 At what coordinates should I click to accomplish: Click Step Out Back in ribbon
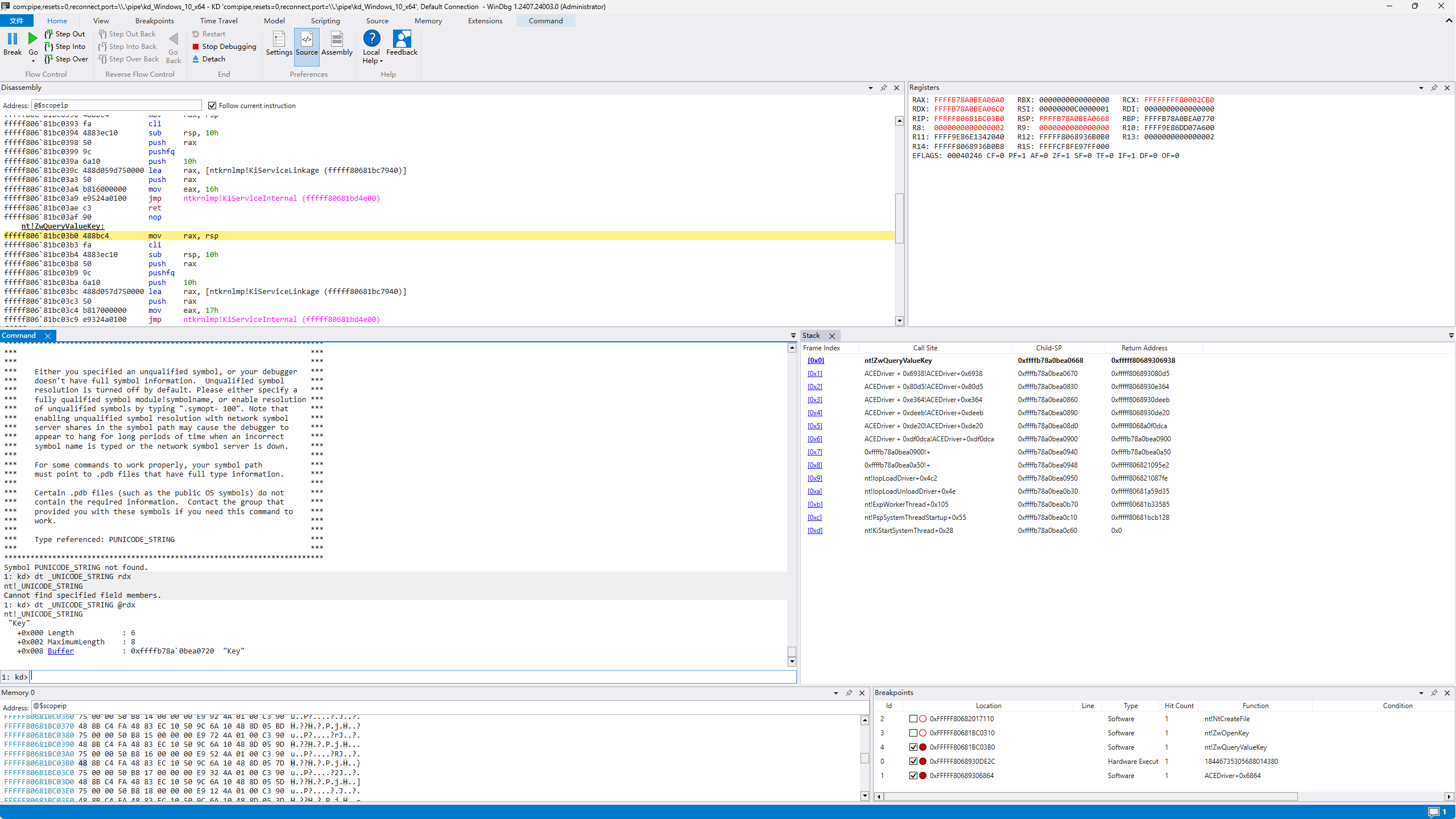coord(127,34)
